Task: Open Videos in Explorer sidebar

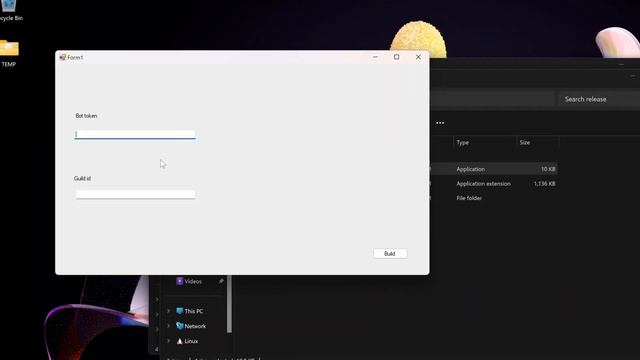Action: point(193,281)
